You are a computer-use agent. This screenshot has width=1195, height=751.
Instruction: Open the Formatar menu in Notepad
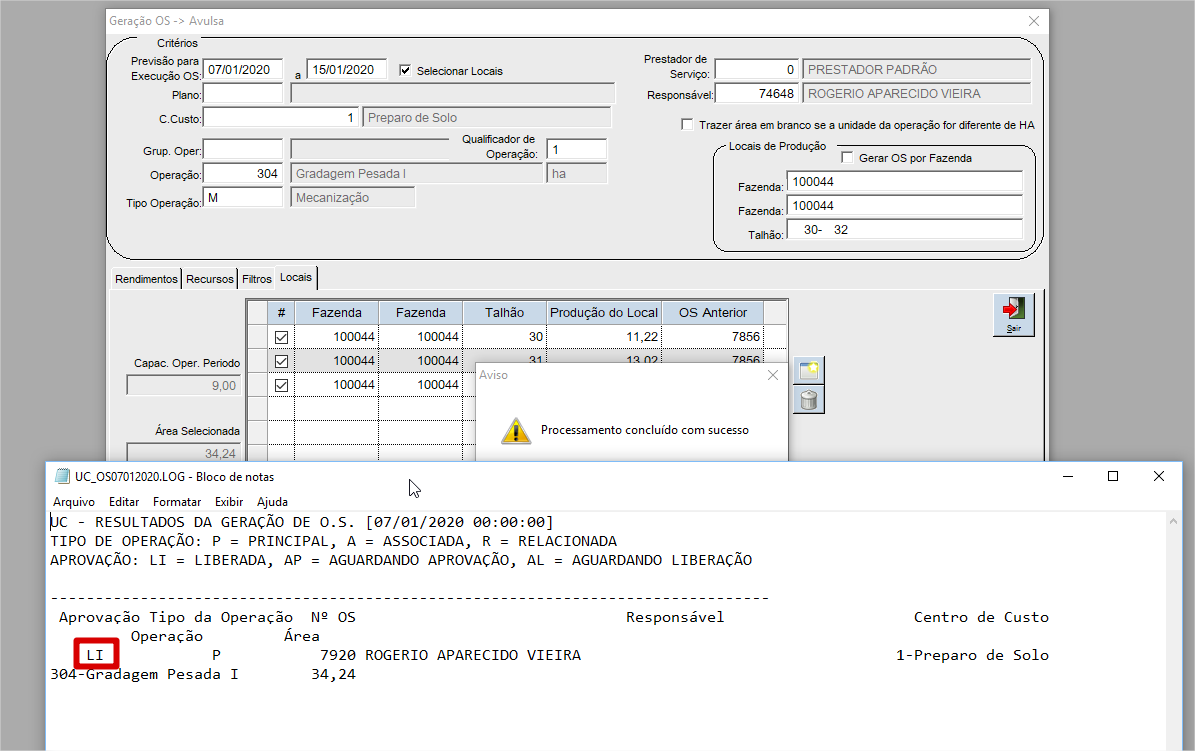point(177,502)
